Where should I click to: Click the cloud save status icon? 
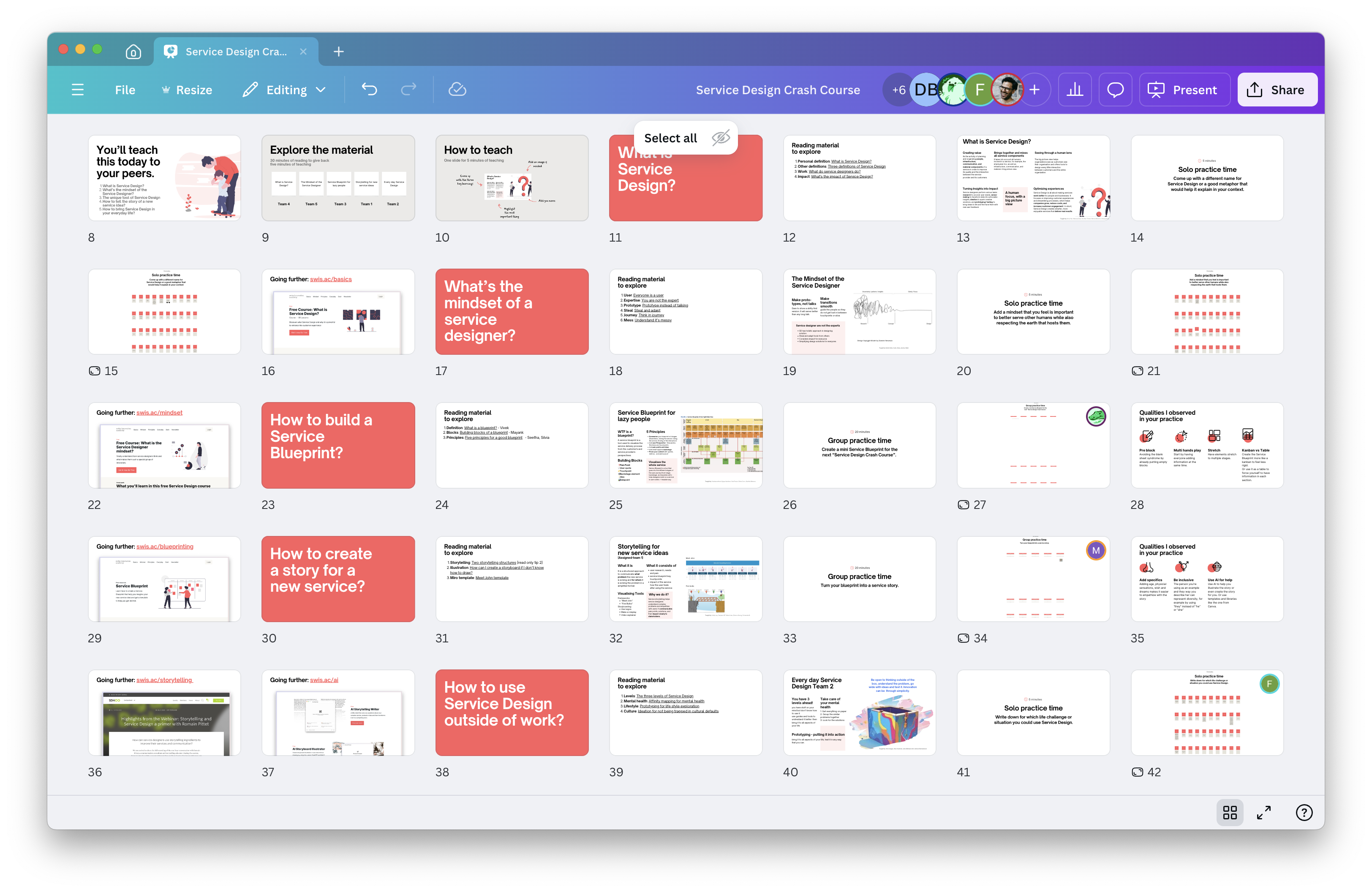(457, 89)
